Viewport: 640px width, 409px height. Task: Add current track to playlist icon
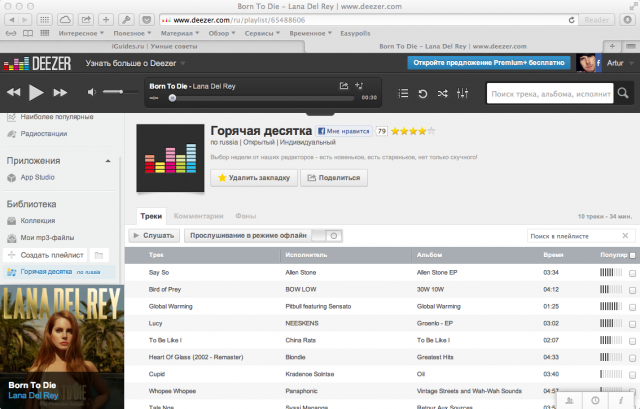[x=359, y=85]
